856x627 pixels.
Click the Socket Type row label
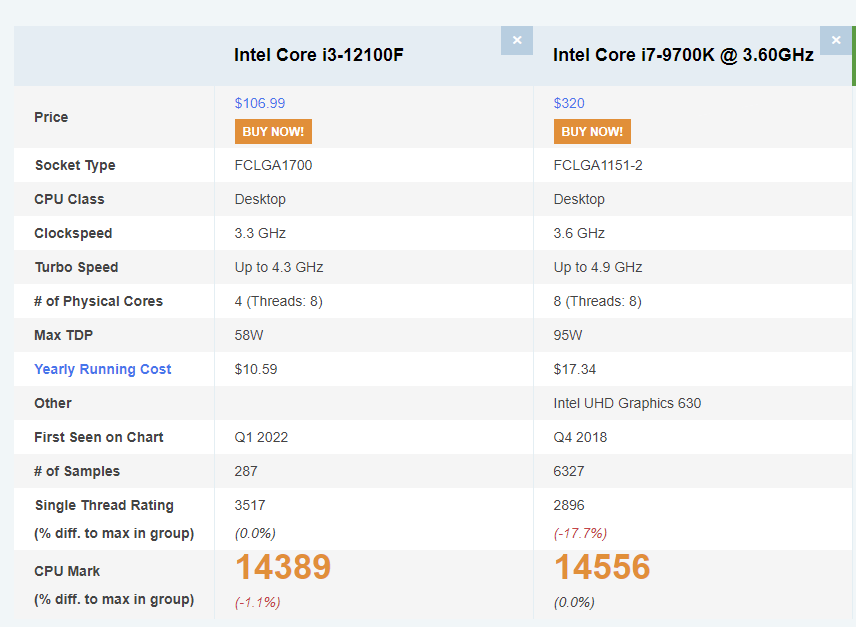click(75, 165)
